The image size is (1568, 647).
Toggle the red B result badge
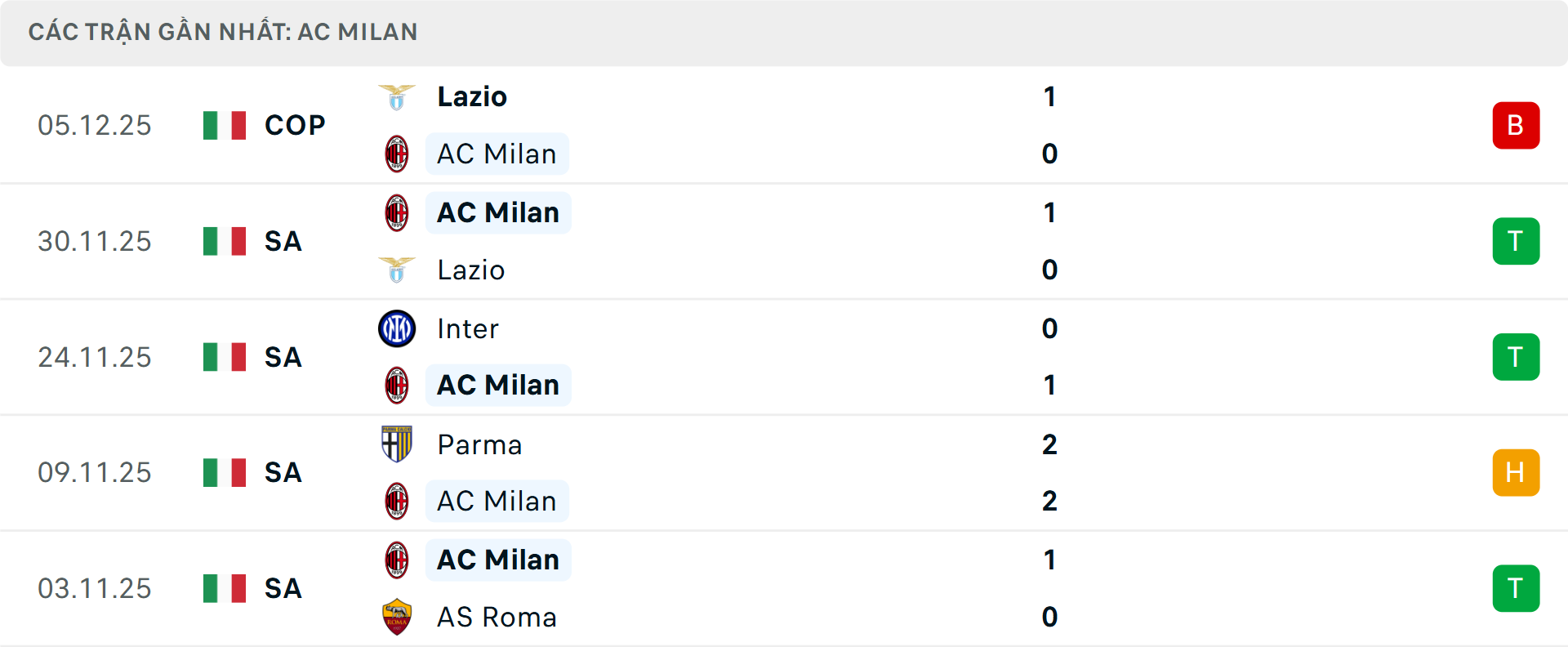pyautogui.click(x=1516, y=125)
